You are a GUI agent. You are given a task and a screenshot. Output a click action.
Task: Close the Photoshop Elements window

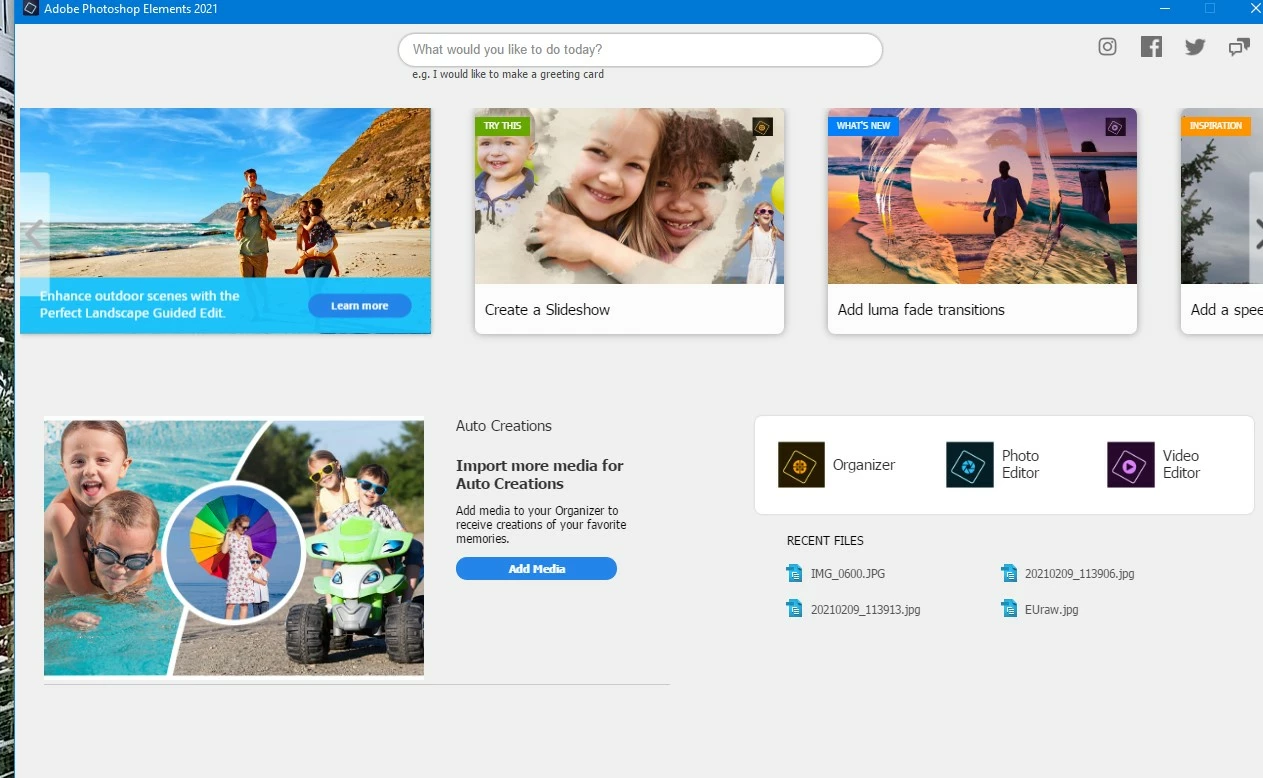click(1254, 9)
